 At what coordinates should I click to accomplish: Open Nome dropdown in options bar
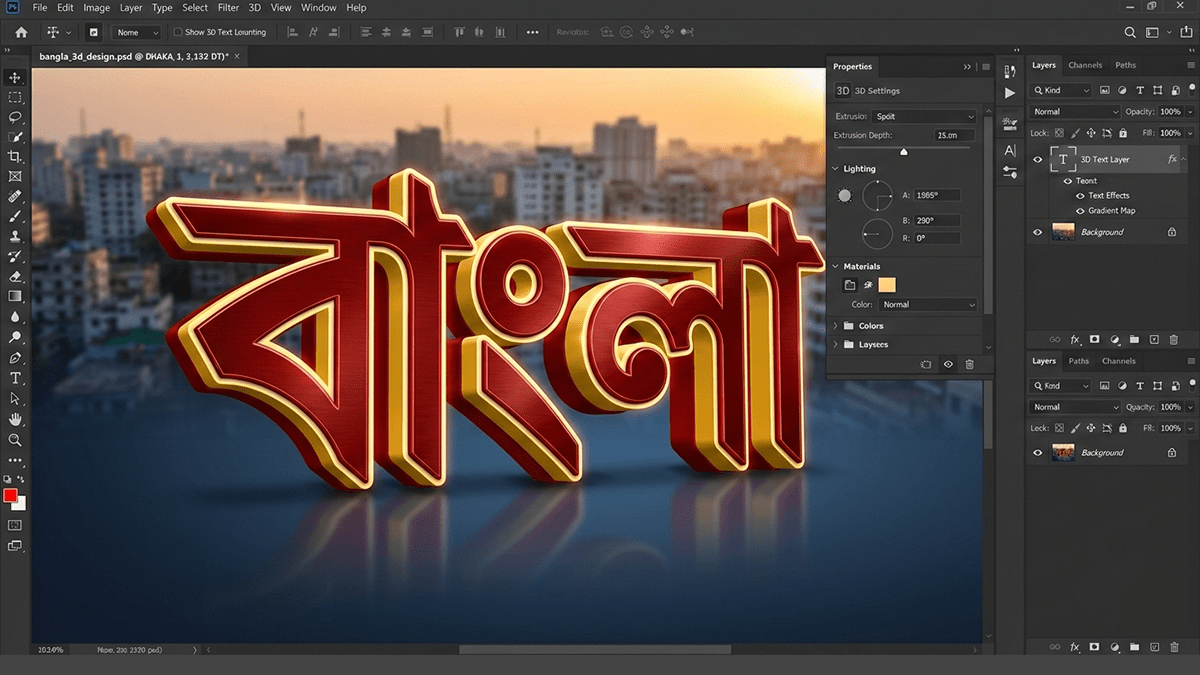(136, 32)
